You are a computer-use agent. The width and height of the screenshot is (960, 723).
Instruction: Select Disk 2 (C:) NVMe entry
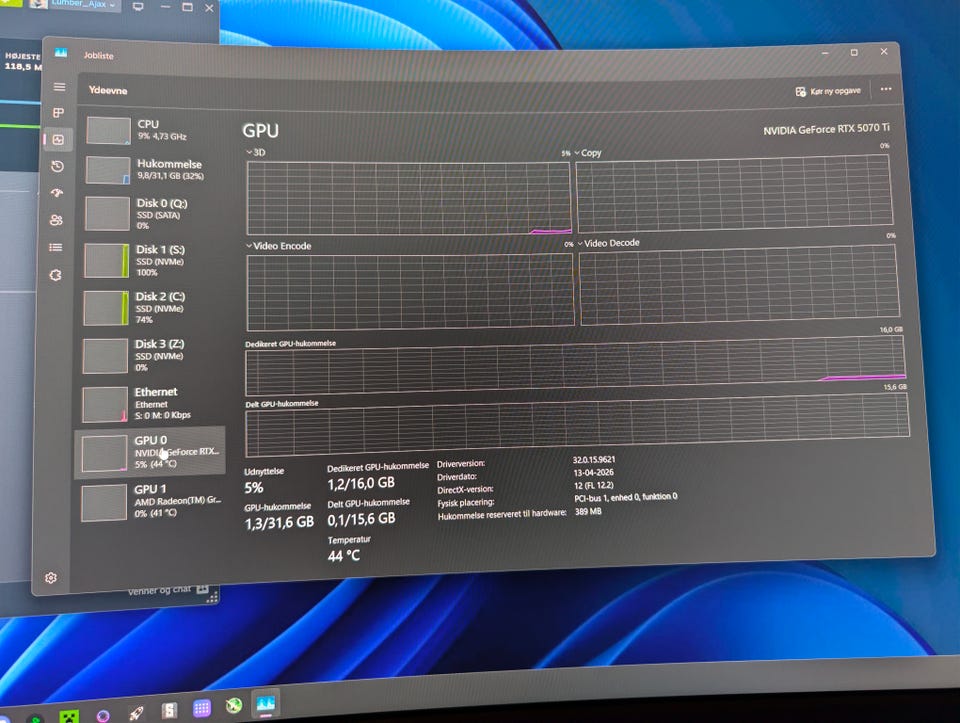click(x=153, y=307)
